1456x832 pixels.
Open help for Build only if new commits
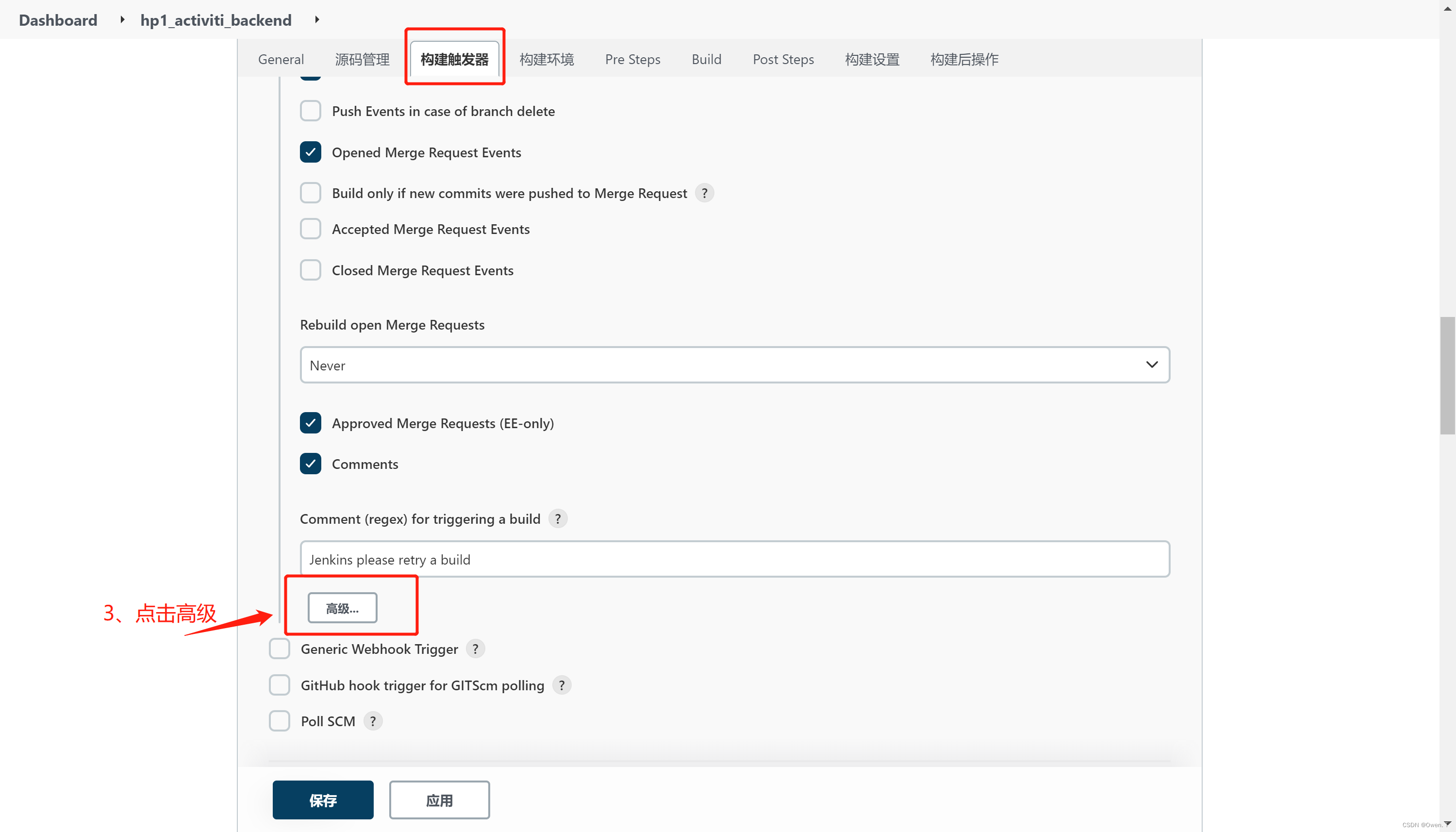click(704, 193)
